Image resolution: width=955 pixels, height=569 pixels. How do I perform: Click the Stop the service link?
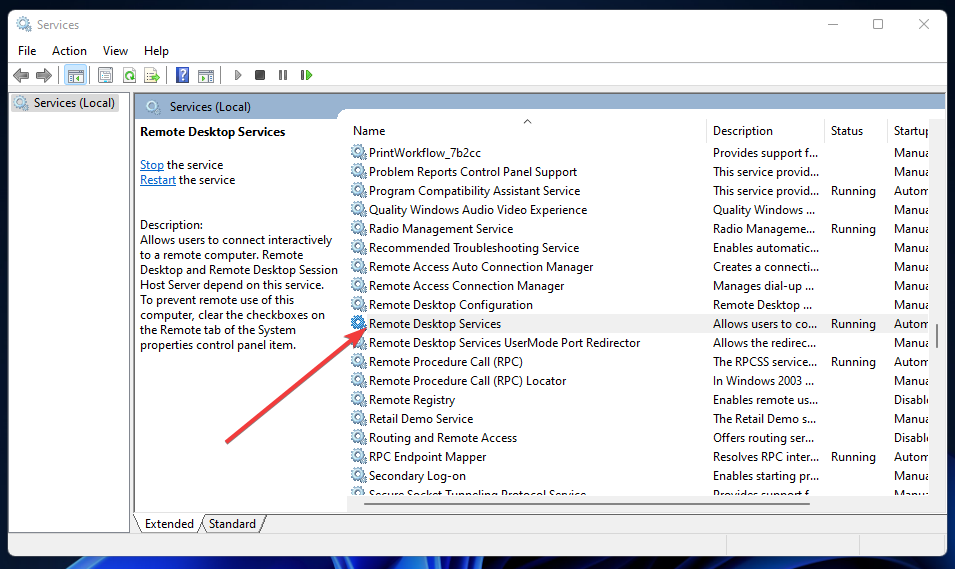(x=152, y=165)
